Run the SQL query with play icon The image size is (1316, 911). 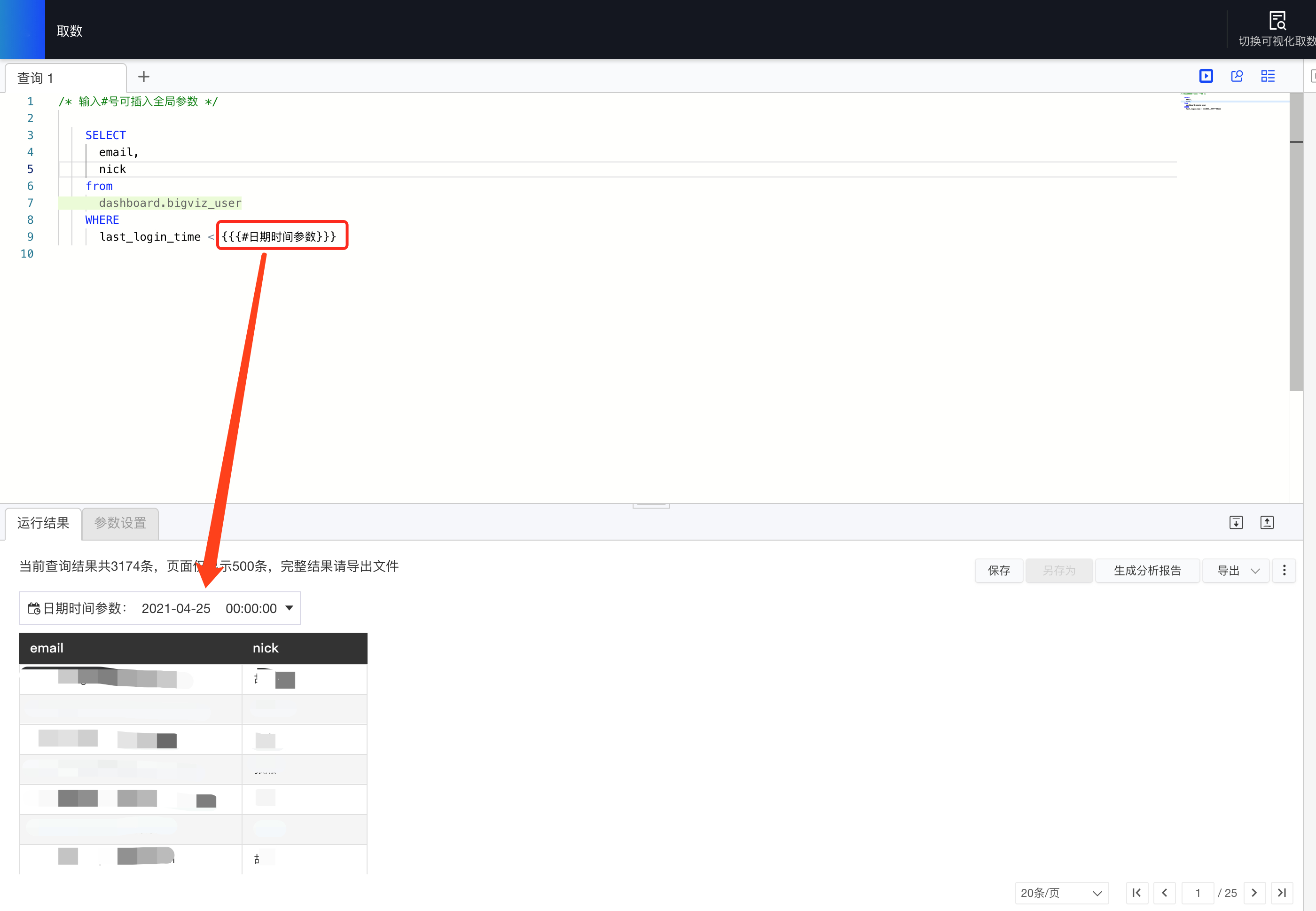[1205, 76]
